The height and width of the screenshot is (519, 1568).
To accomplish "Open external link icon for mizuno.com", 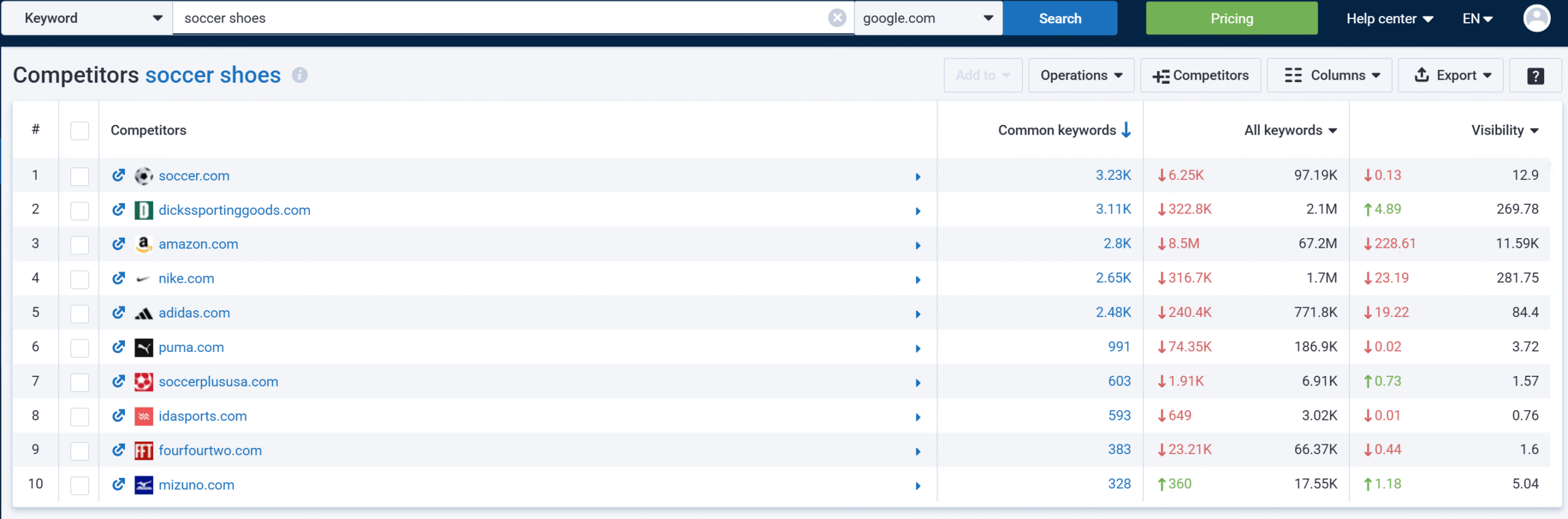I will click(x=118, y=484).
